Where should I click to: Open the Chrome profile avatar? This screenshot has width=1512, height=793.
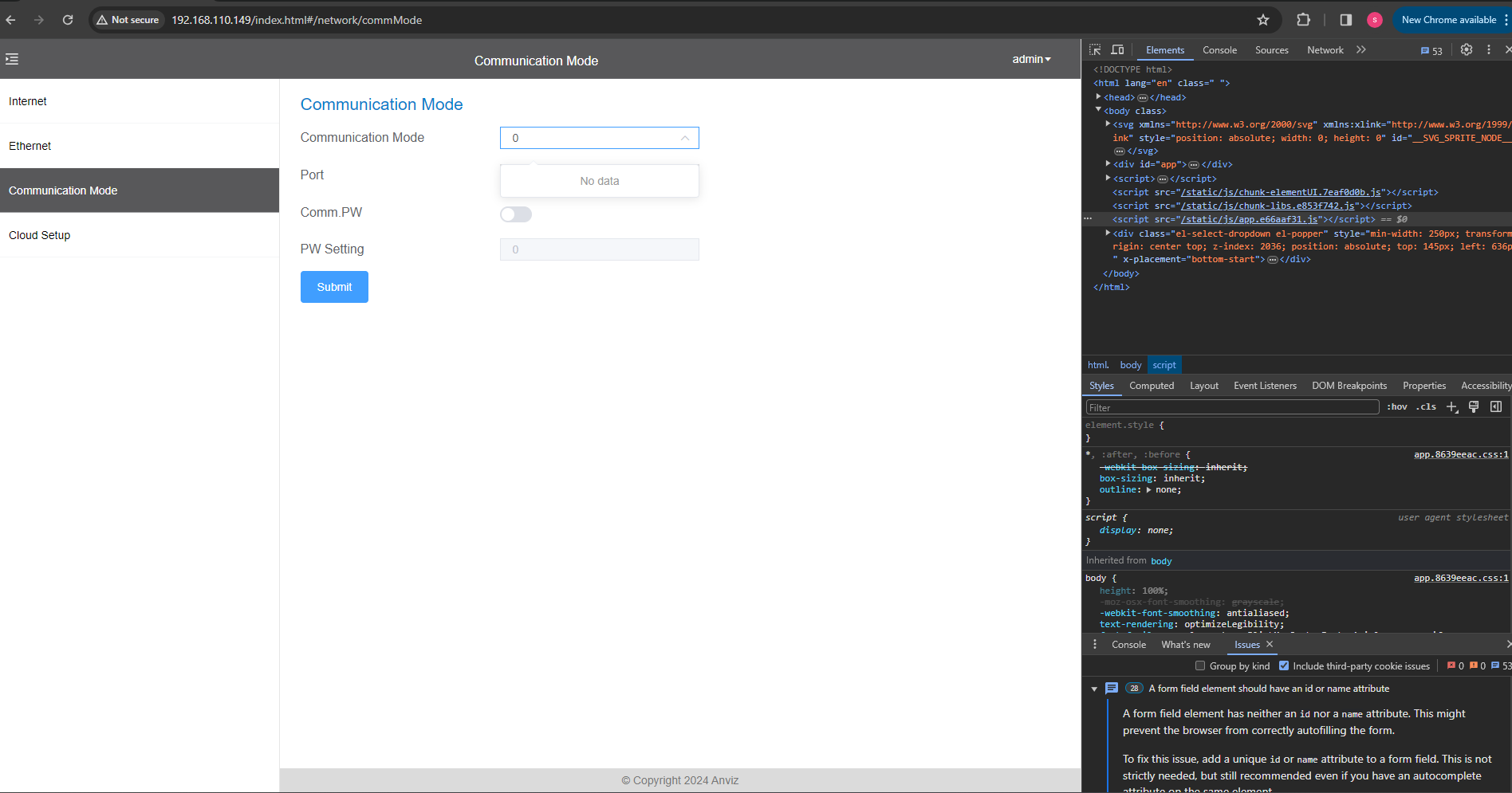(1375, 20)
